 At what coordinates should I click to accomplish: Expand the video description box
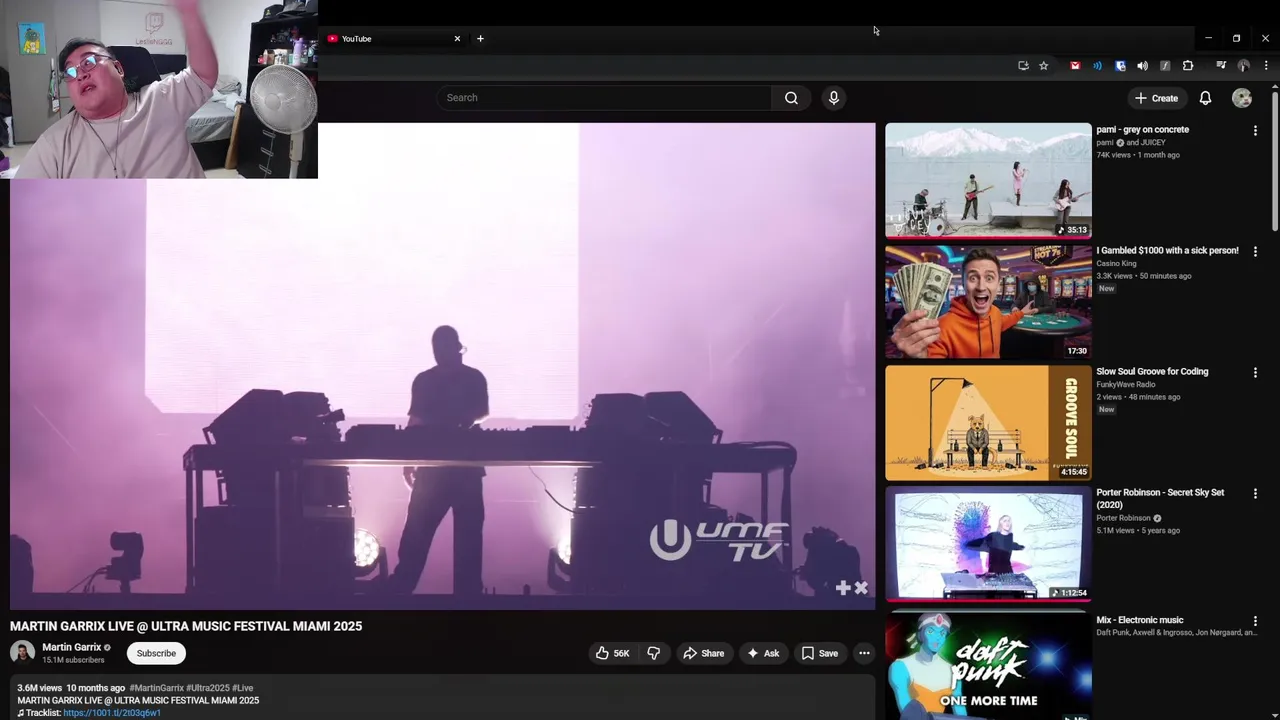tap(442, 699)
